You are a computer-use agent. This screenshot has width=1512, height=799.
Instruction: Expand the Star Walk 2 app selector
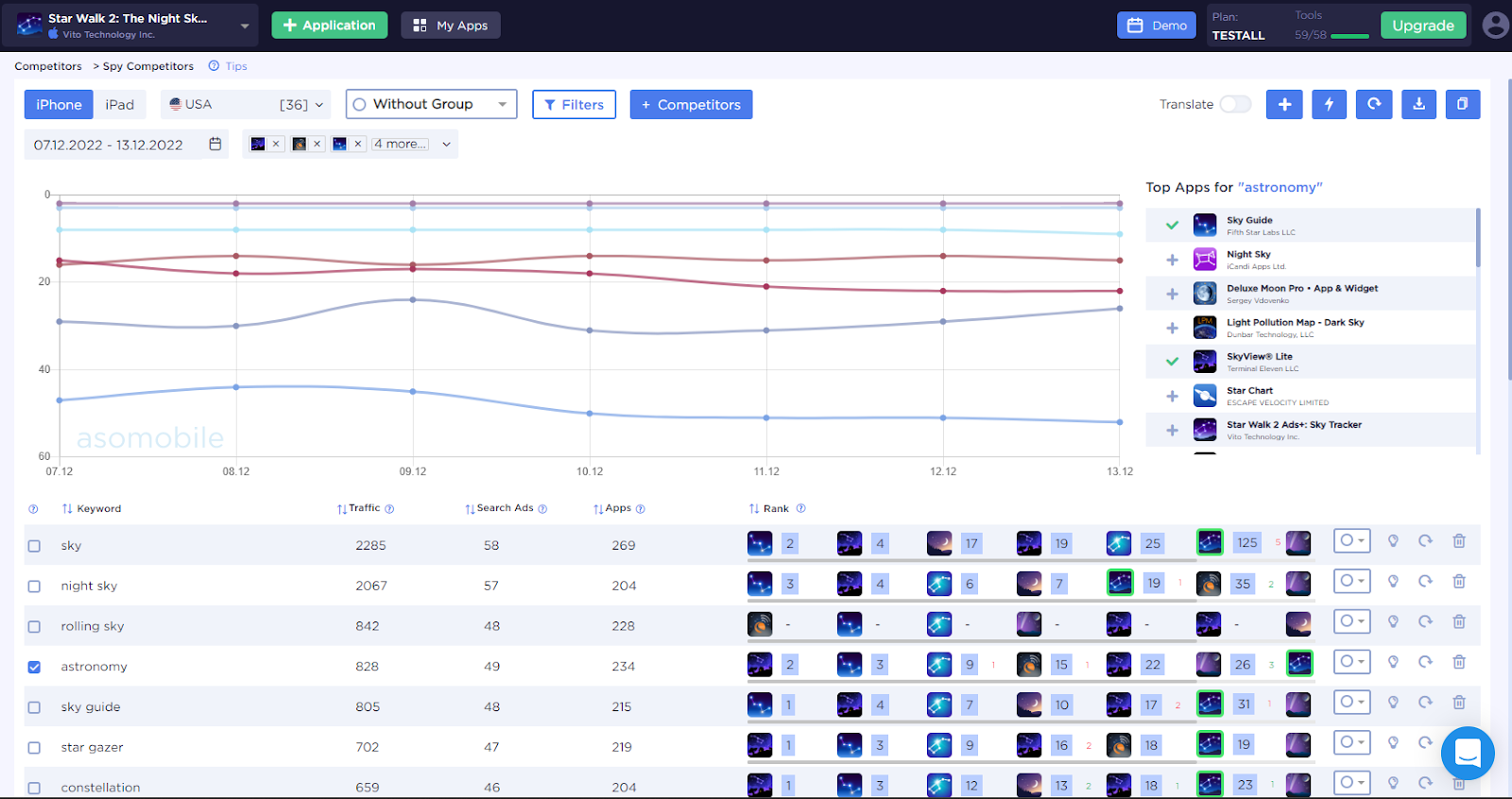[245, 25]
